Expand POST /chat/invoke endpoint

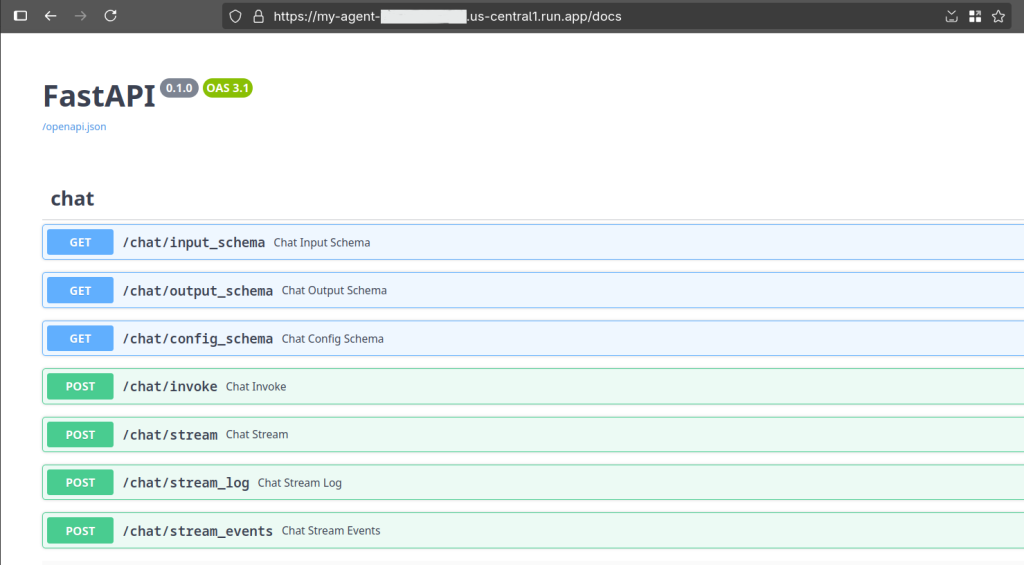533,387
